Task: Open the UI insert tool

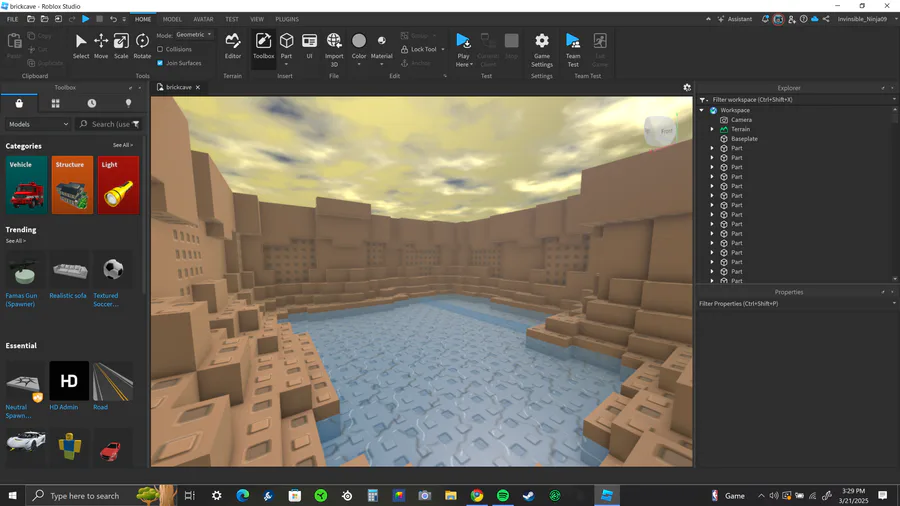Action: click(x=309, y=46)
